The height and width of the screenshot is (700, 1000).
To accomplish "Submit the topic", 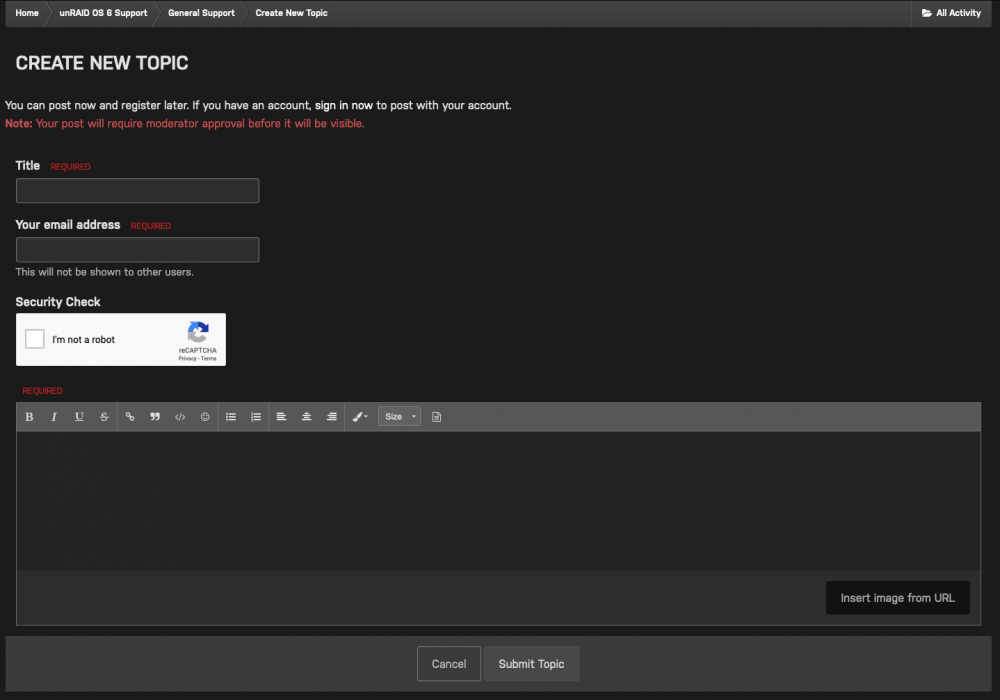I will click(x=531, y=664).
